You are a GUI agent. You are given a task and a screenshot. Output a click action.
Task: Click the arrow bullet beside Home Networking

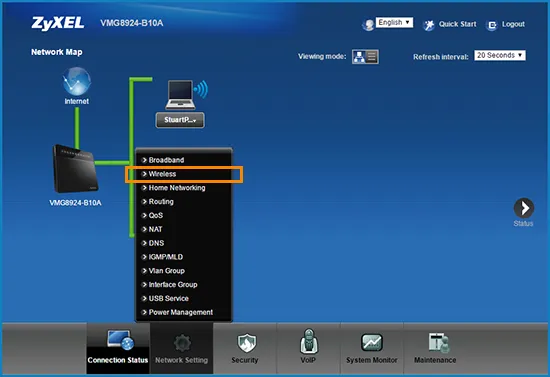coord(144,188)
